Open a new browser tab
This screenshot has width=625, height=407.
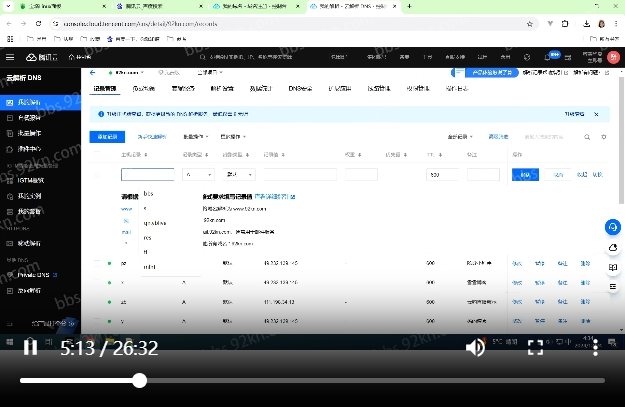[409, 6]
